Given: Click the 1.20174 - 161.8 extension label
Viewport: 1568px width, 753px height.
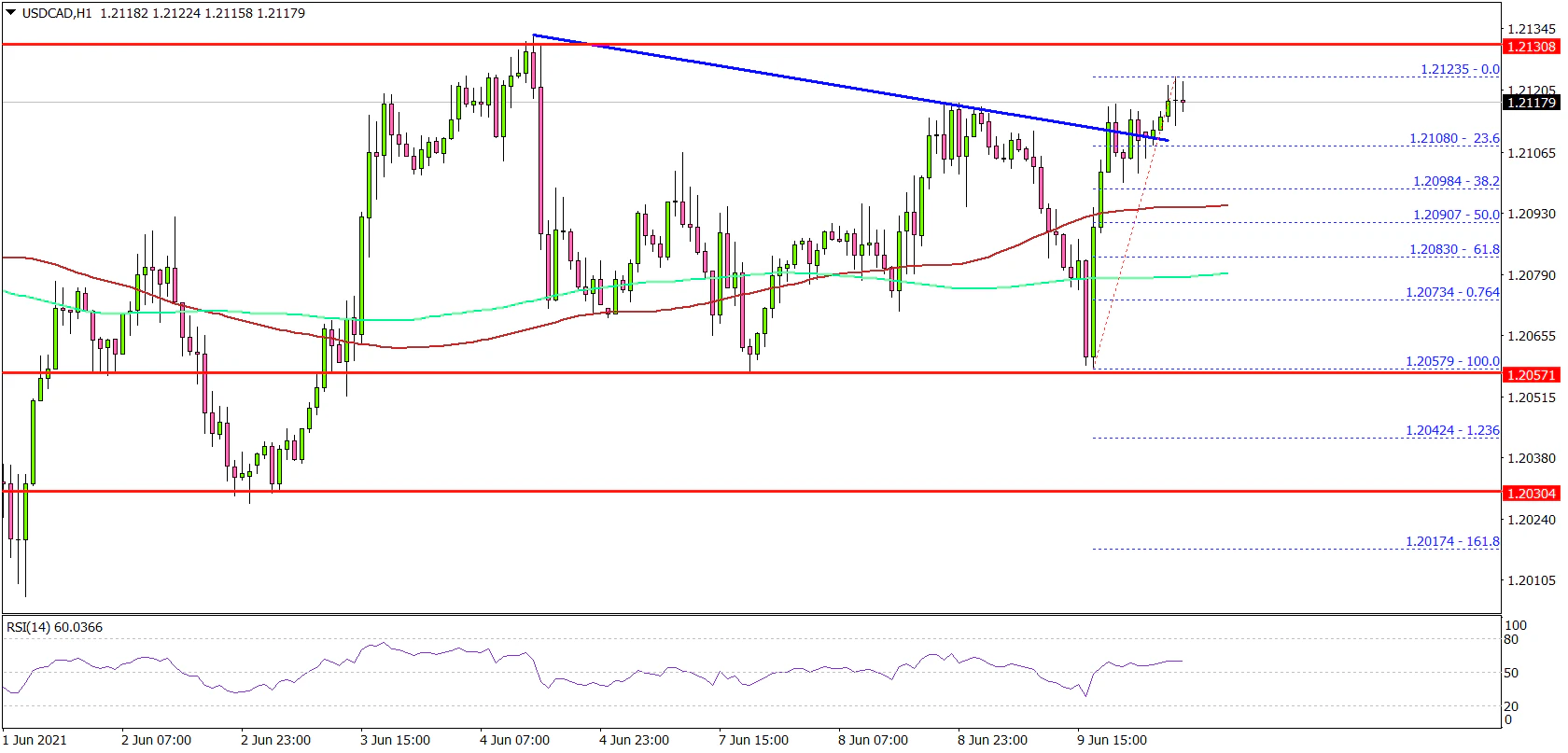Looking at the screenshot, I should (x=1452, y=541).
